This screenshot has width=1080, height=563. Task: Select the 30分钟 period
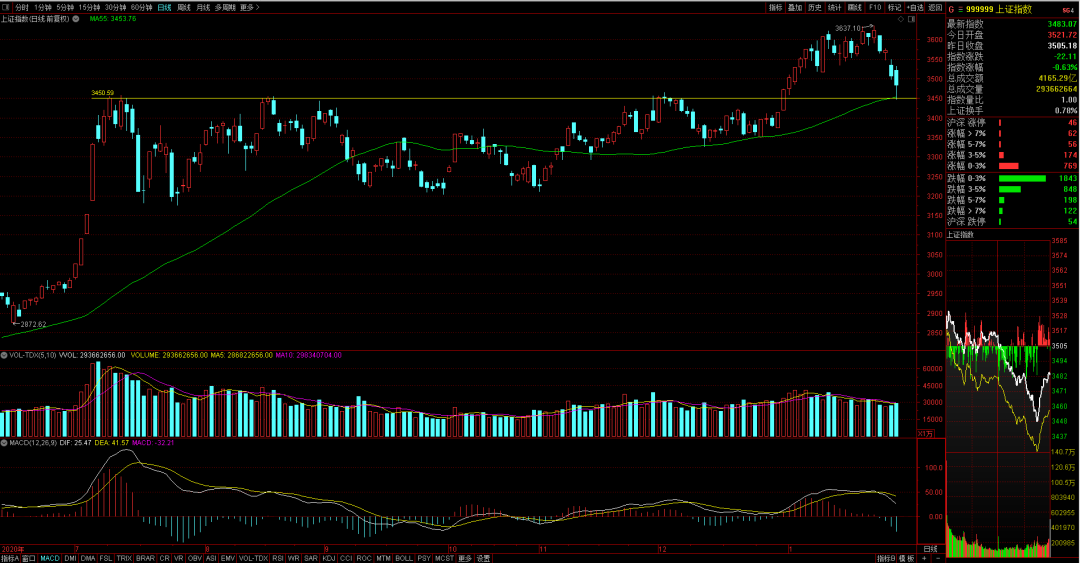tap(115, 8)
